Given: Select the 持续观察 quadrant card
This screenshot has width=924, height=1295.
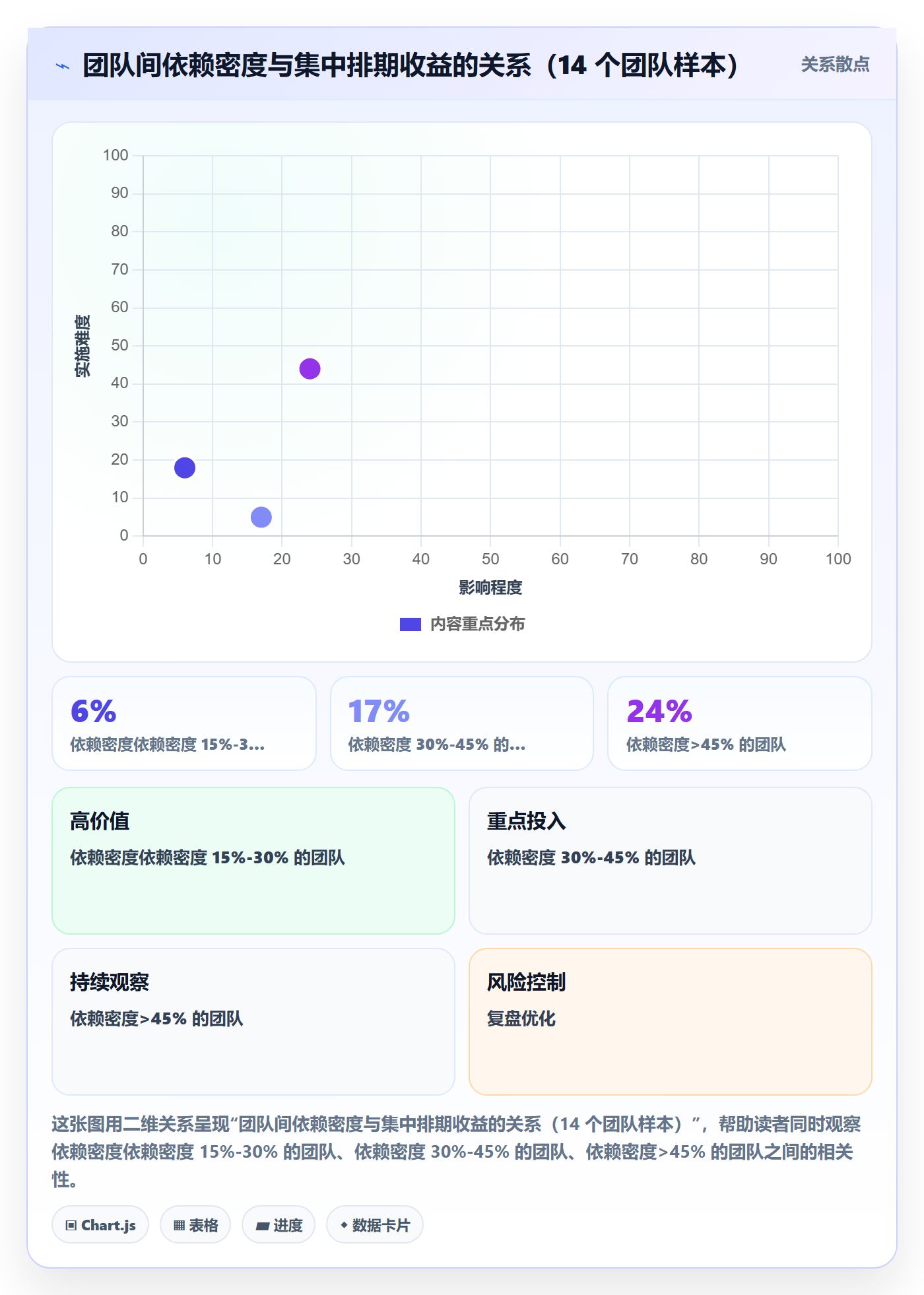Looking at the screenshot, I should click(x=253, y=1022).
